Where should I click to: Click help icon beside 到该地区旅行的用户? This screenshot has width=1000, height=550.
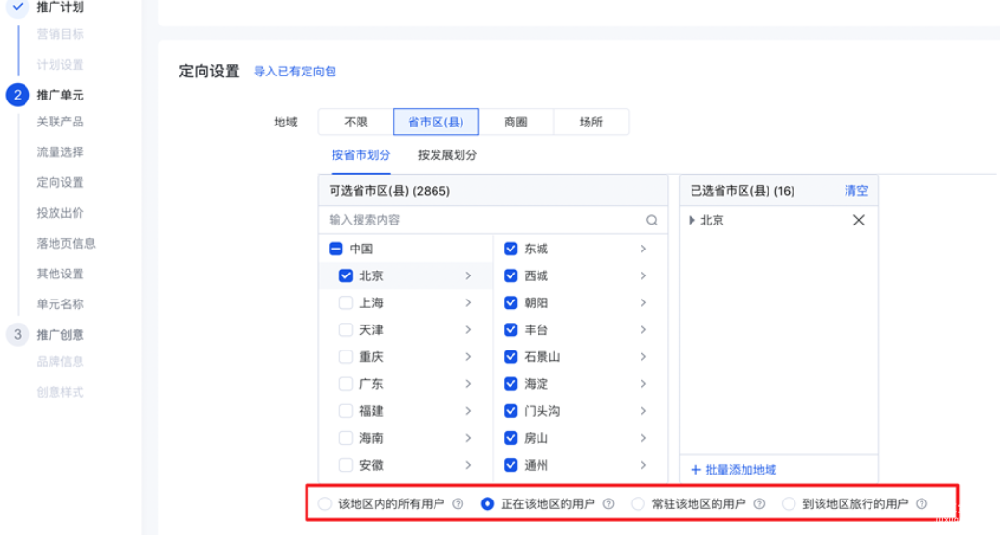coord(921,504)
